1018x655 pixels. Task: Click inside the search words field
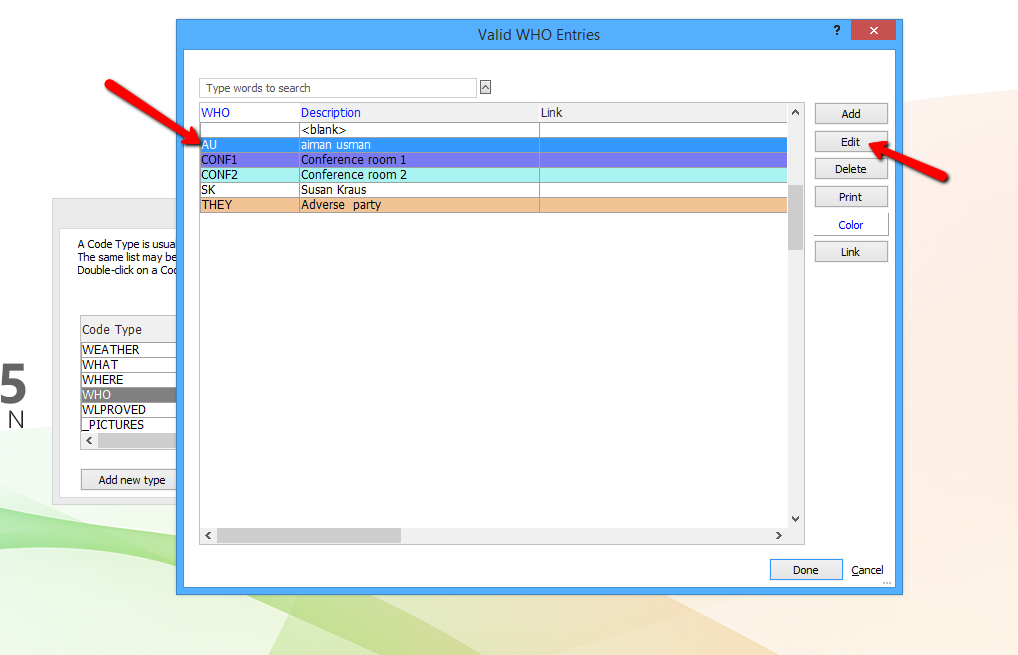(x=337, y=87)
